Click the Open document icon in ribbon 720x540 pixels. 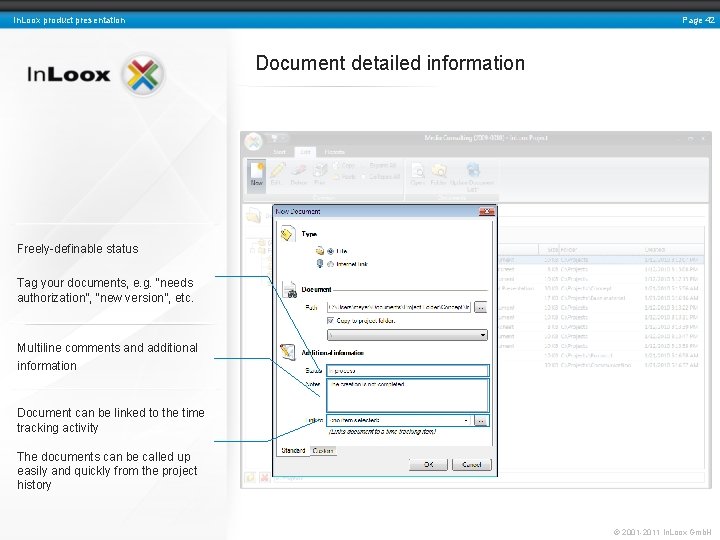[417, 170]
